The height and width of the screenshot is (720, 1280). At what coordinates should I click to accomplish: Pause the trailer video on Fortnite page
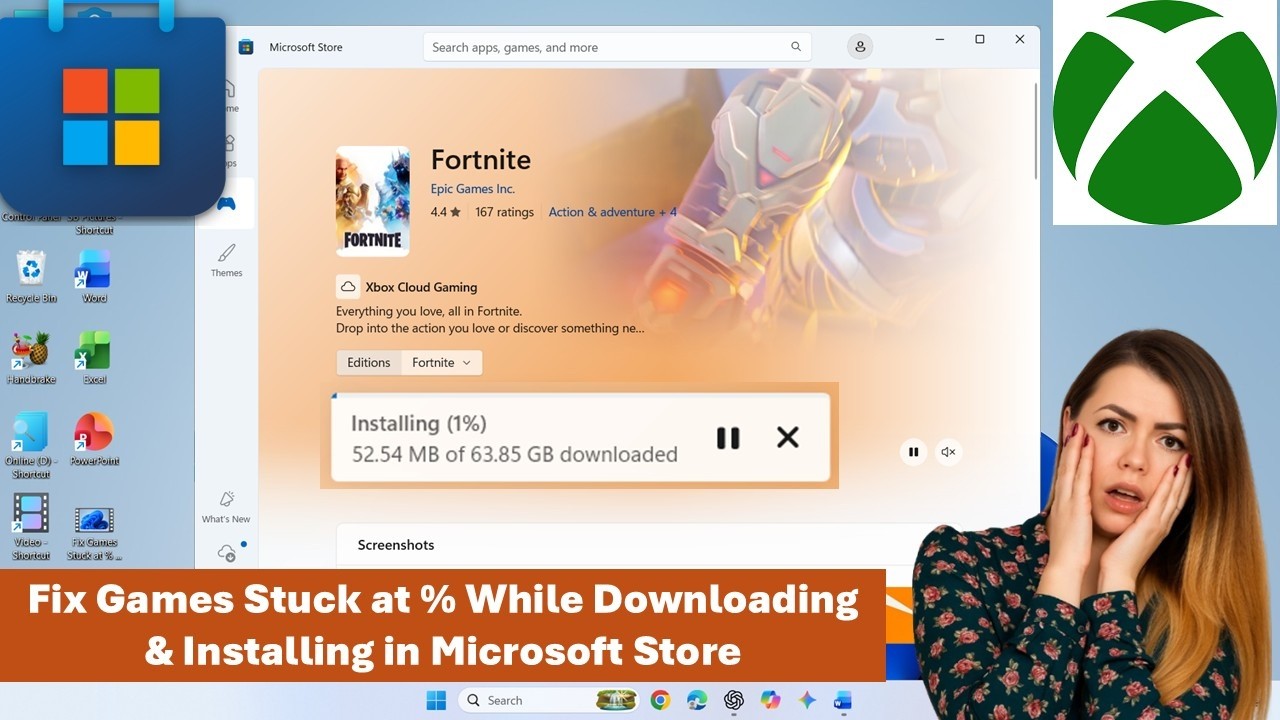pos(913,452)
